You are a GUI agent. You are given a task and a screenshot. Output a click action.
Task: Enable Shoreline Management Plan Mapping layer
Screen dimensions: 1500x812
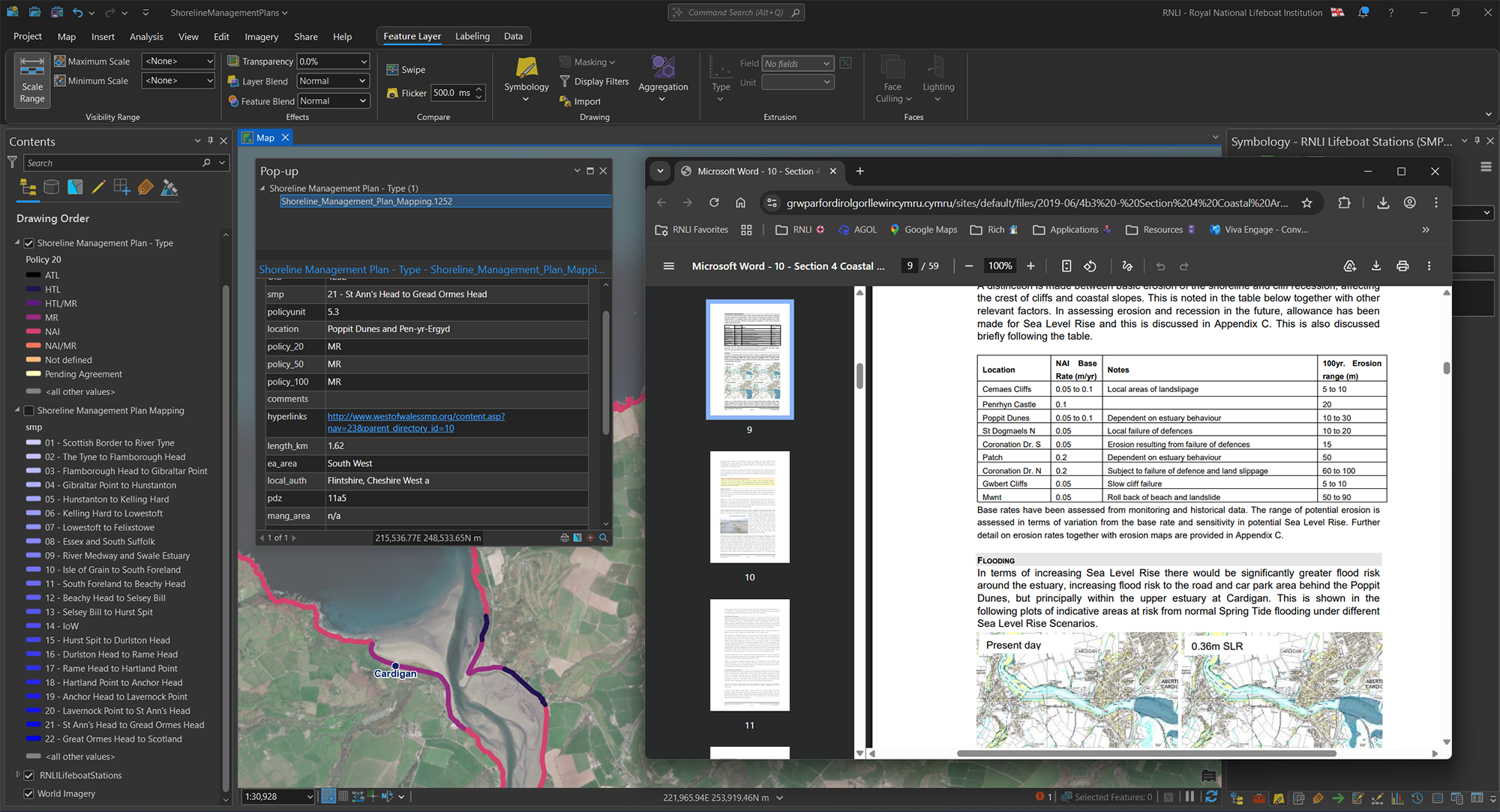[29, 411]
